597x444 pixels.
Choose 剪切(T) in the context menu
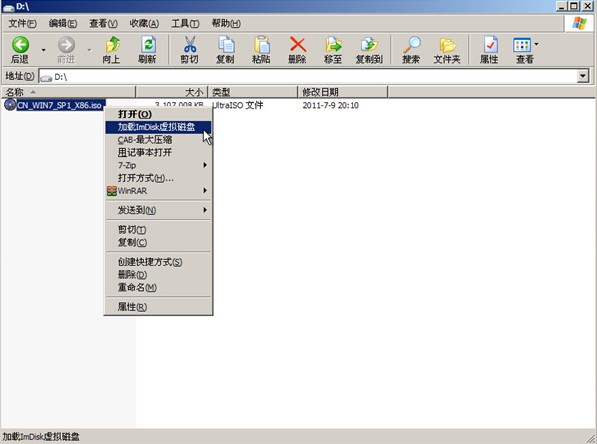[x=158, y=230]
